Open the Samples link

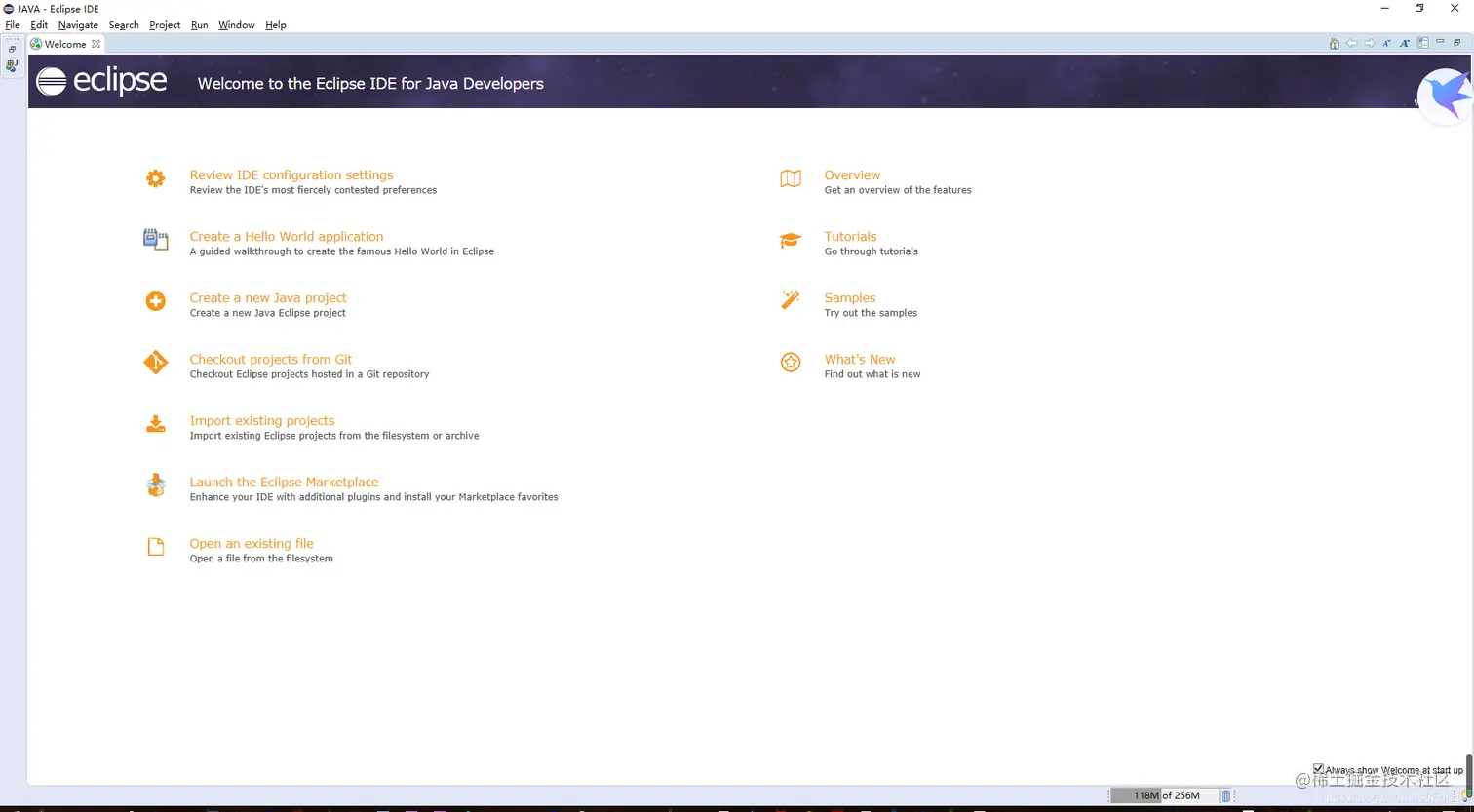click(850, 298)
